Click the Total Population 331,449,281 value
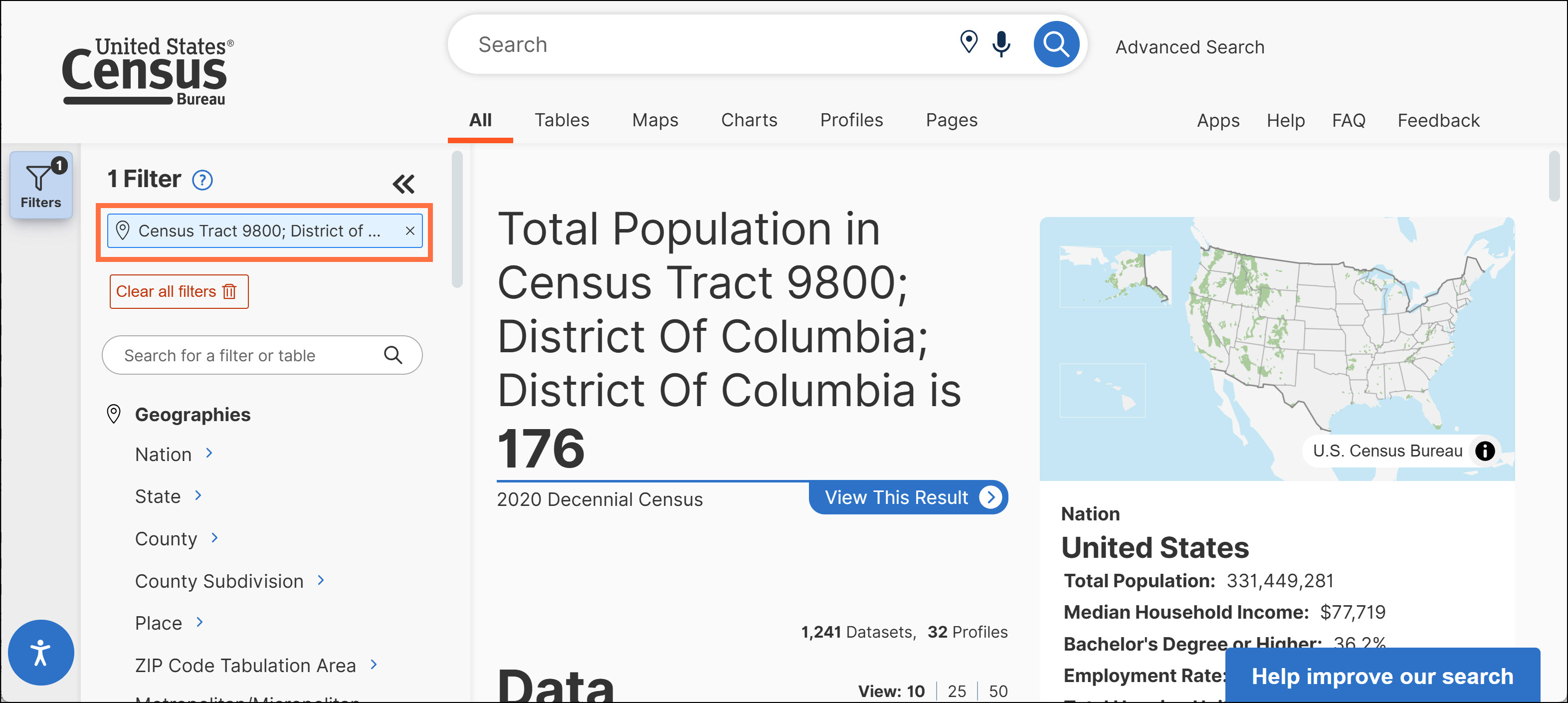 tap(1280, 581)
